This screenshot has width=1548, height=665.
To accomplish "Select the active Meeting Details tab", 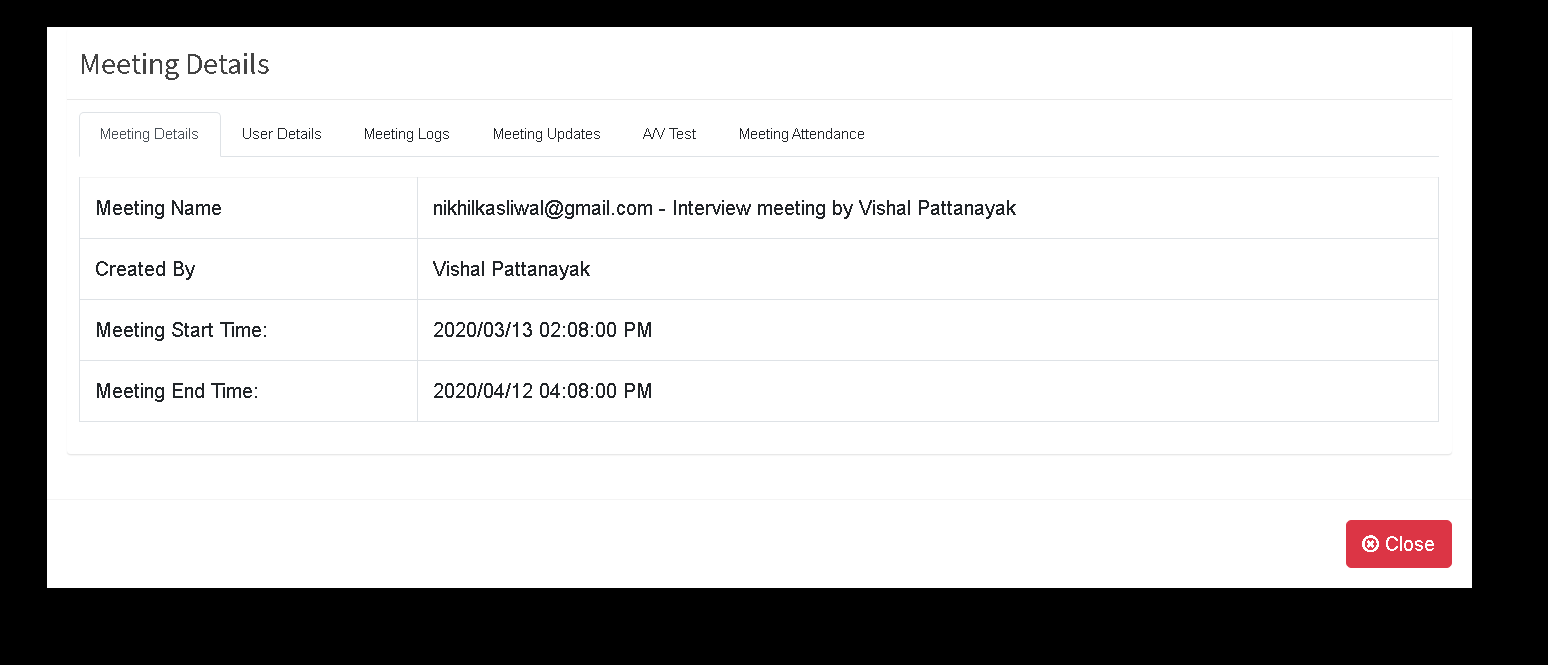I will 149,134.
